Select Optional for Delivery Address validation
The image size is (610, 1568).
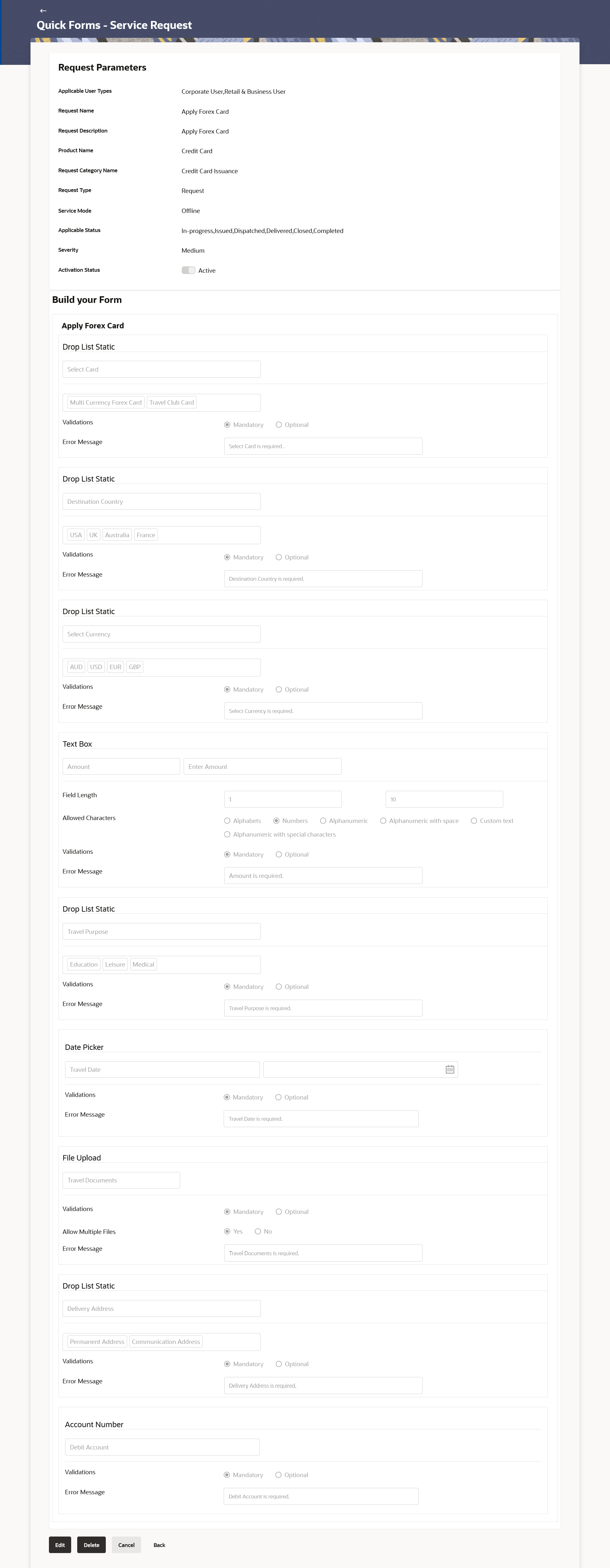279,1364
